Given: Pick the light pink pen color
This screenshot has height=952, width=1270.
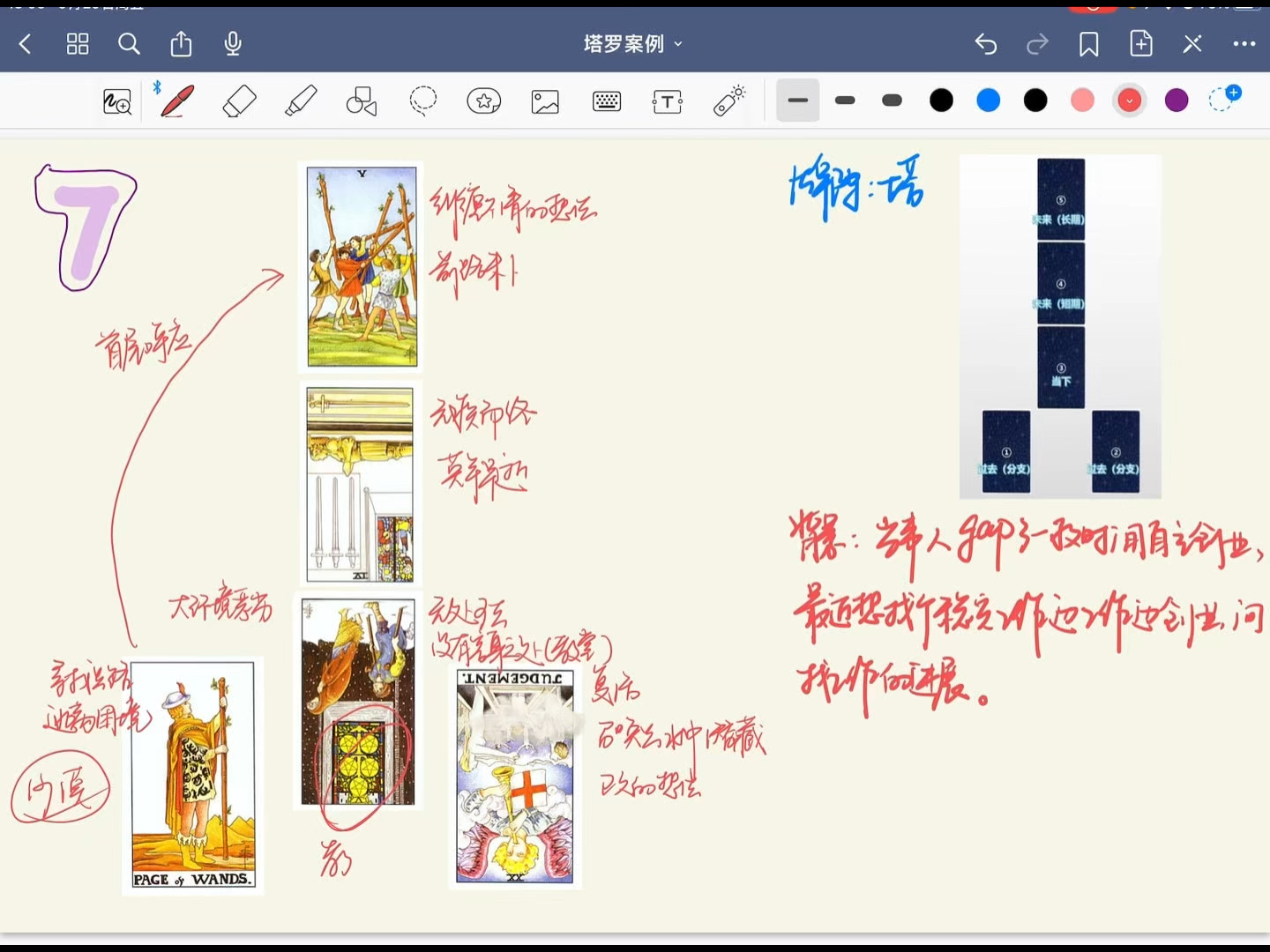Looking at the screenshot, I should pos(1082,100).
